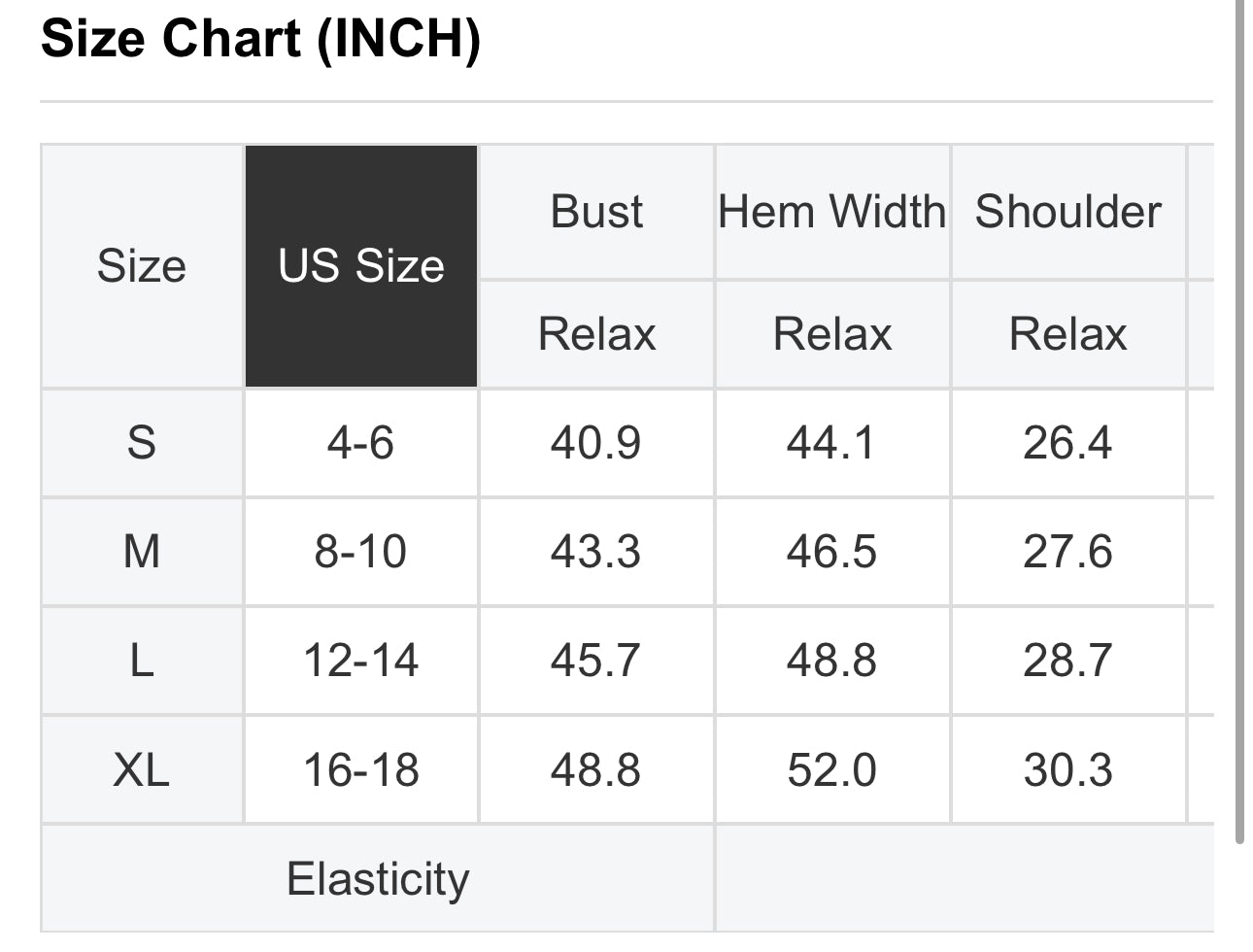Click the 28.7 shoulder measurement cell

[1067, 661]
